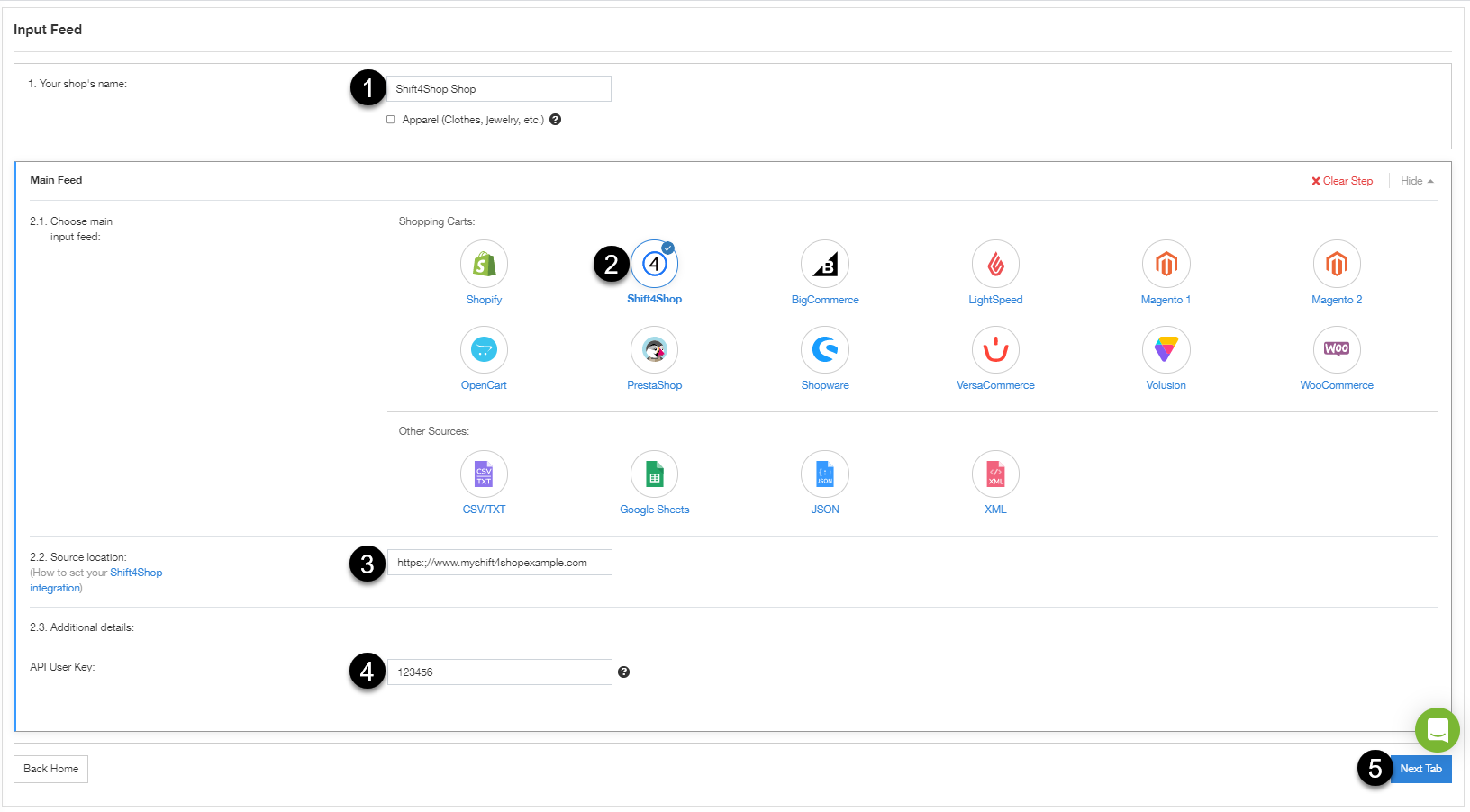Image resolution: width=1470 pixels, height=812 pixels.
Task: Pick the Magento 1 icon
Action: (x=1166, y=264)
